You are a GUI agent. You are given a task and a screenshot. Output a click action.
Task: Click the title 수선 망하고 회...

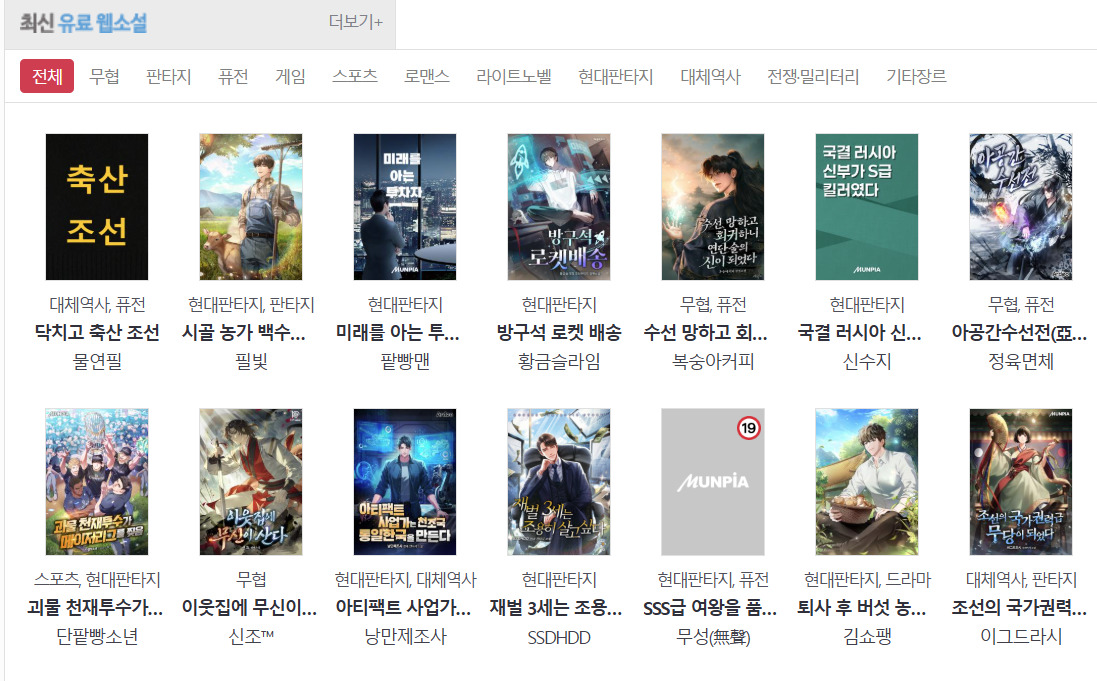coord(705,332)
